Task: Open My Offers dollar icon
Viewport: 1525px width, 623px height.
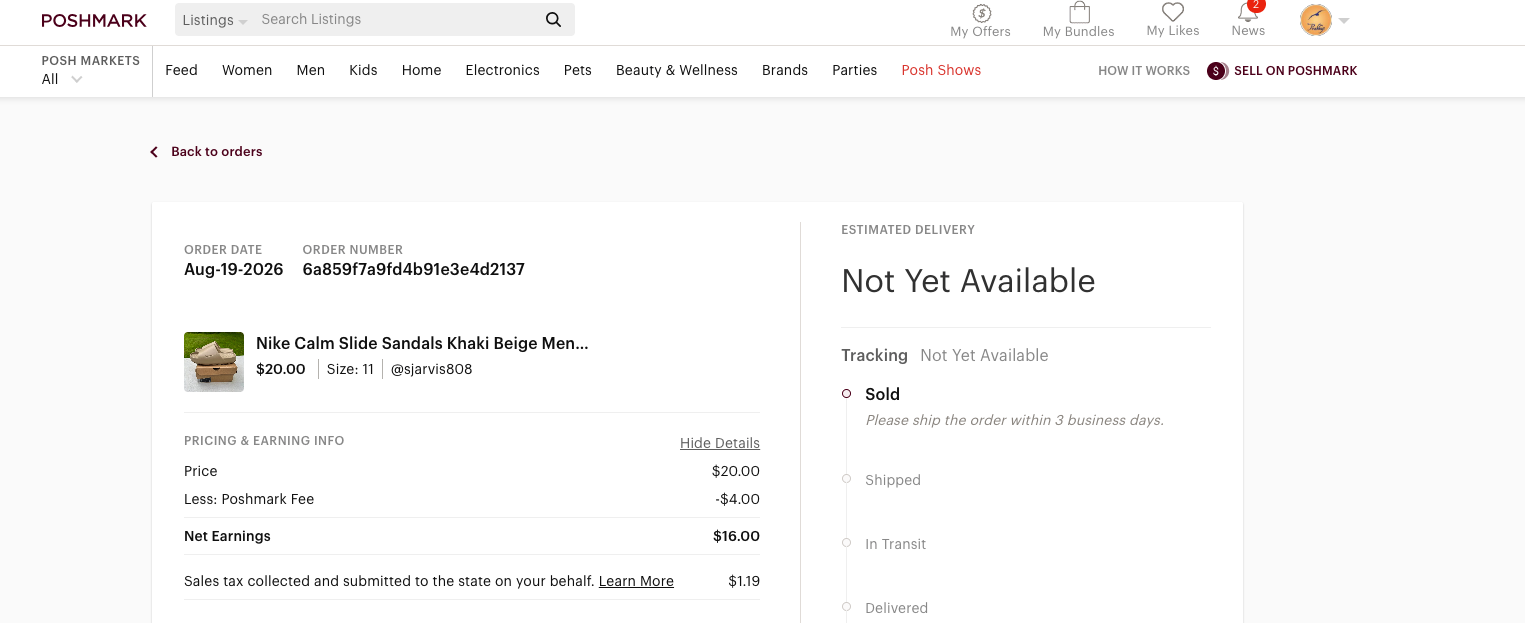Action: click(x=981, y=13)
